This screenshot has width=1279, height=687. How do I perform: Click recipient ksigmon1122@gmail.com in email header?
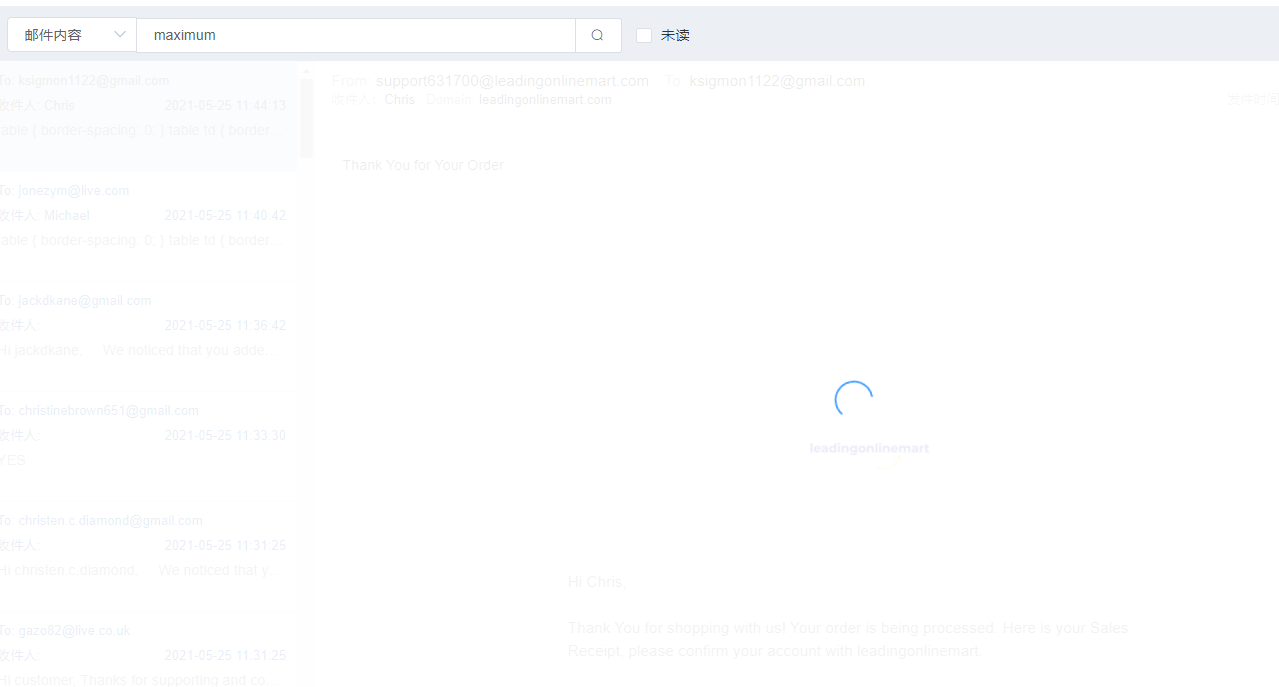tap(777, 81)
